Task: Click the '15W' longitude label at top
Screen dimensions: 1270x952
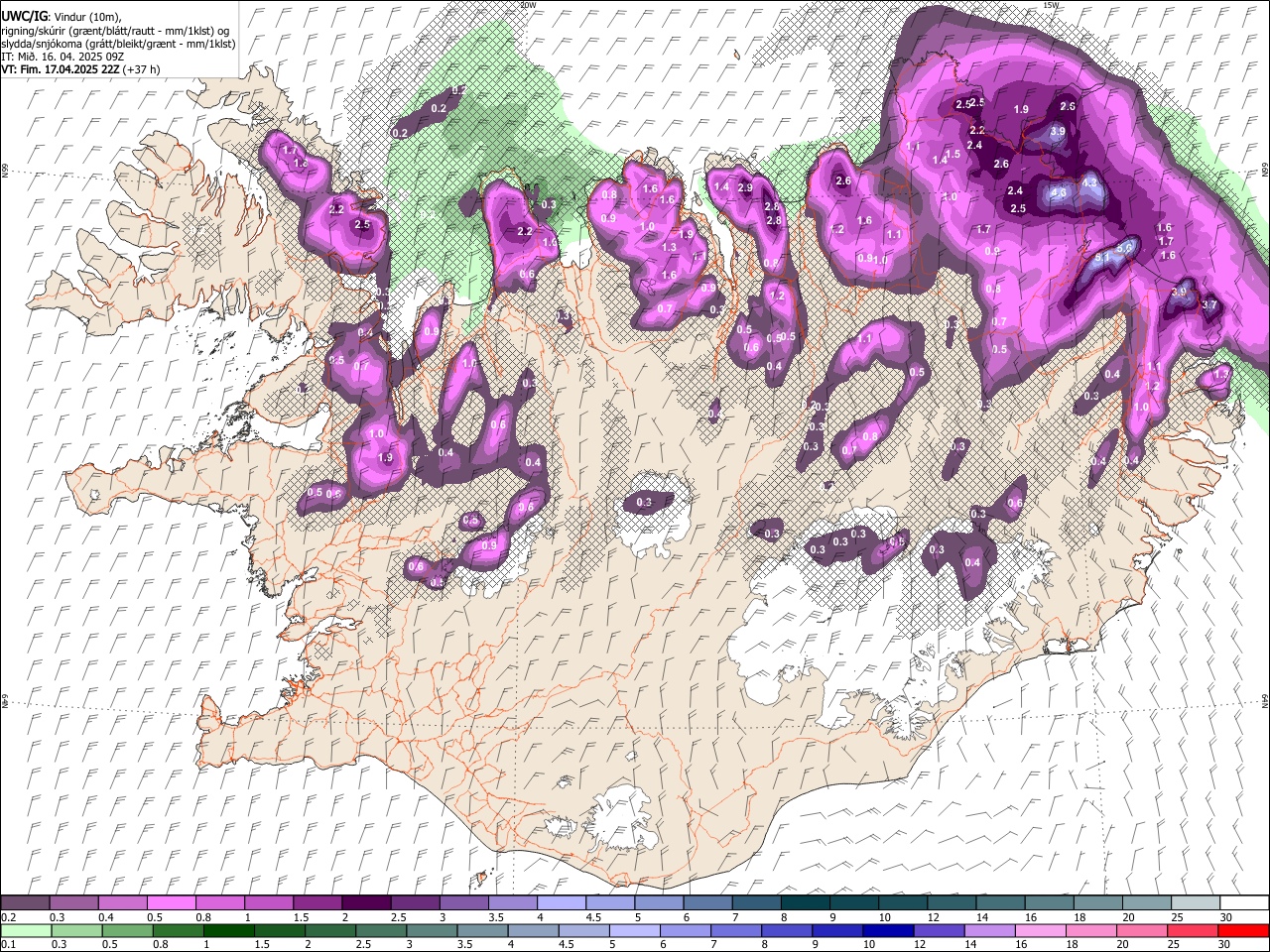Action: click(1051, 5)
